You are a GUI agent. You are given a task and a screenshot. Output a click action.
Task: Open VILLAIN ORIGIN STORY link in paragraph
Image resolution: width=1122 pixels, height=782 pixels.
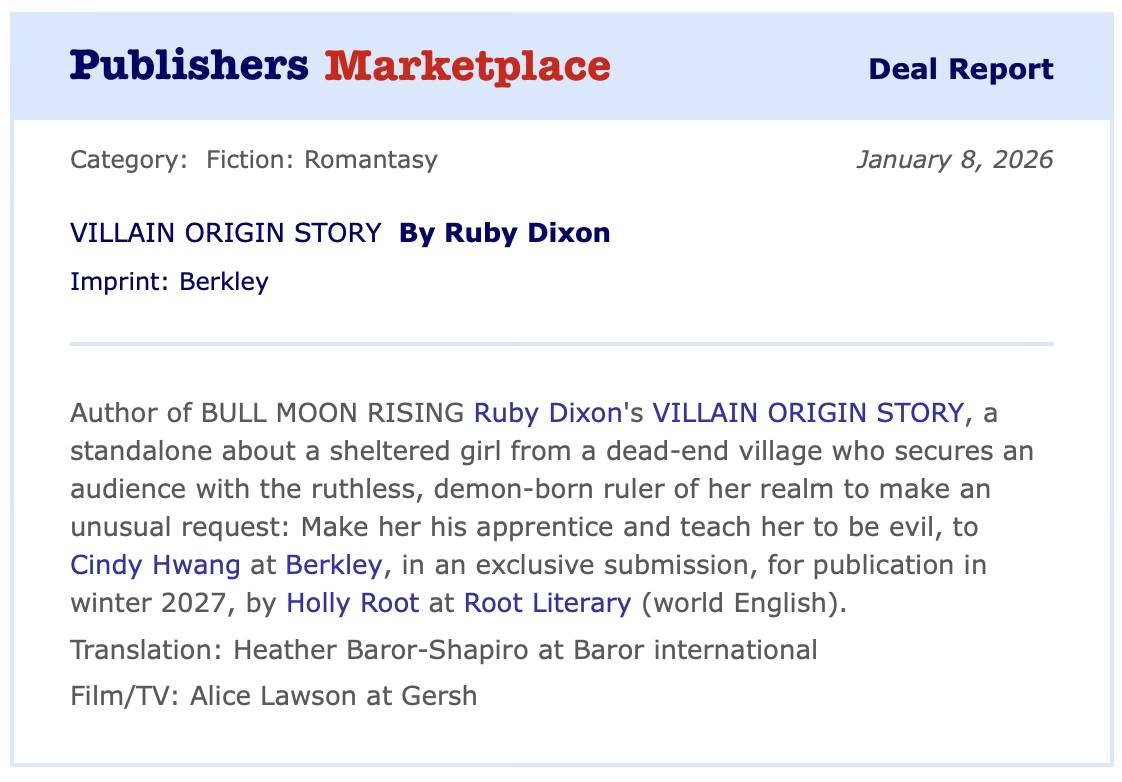808,412
